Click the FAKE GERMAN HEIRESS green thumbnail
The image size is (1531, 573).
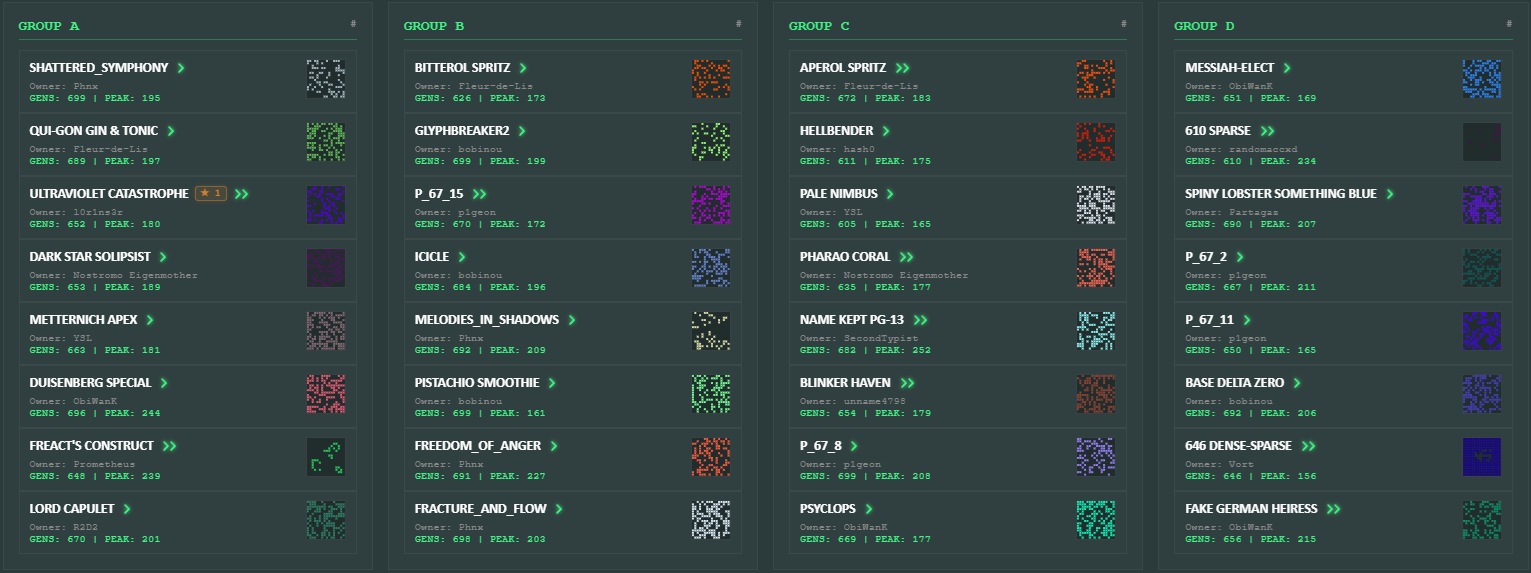(x=1481, y=520)
